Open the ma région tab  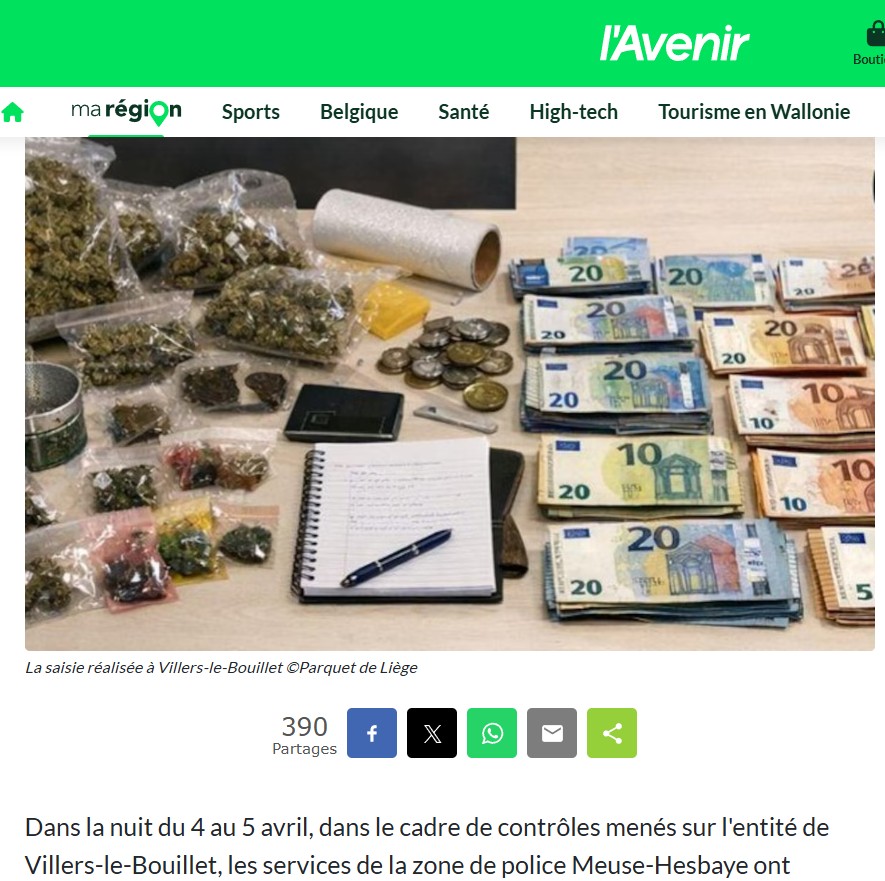click(126, 112)
